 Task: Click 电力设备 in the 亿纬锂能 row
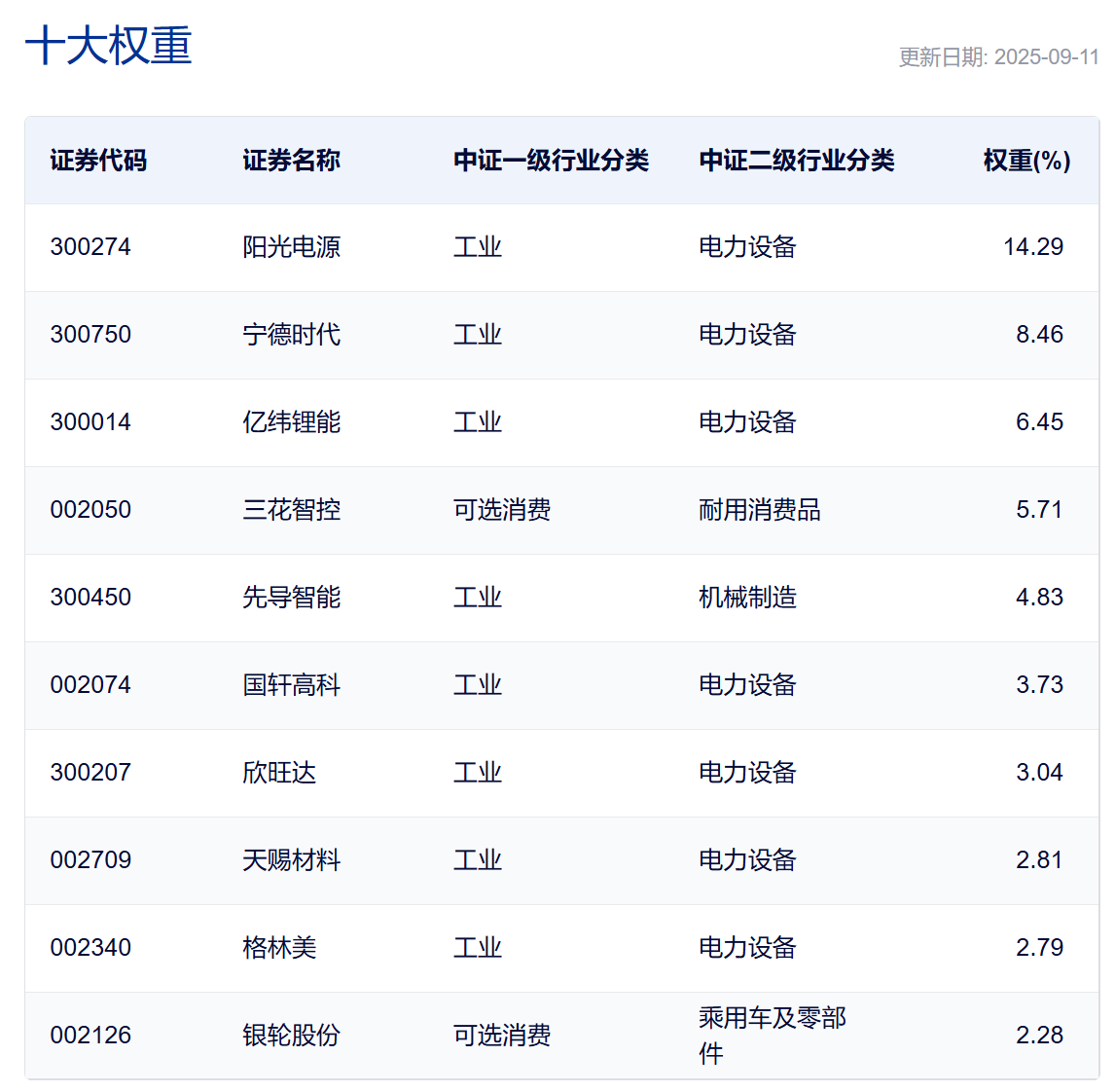coord(747,421)
